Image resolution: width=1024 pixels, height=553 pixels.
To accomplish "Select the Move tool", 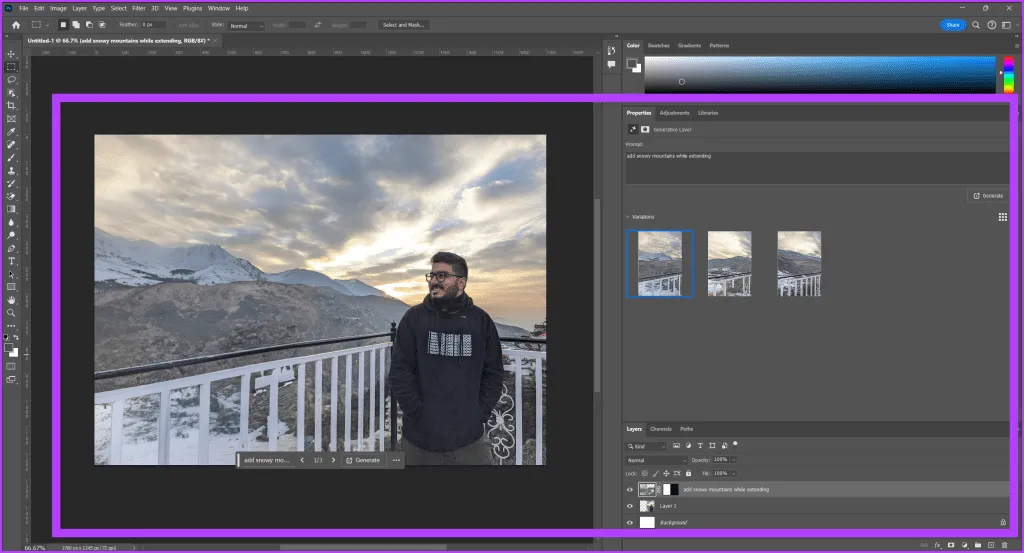I will pyautogui.click(x=12, y=53).
